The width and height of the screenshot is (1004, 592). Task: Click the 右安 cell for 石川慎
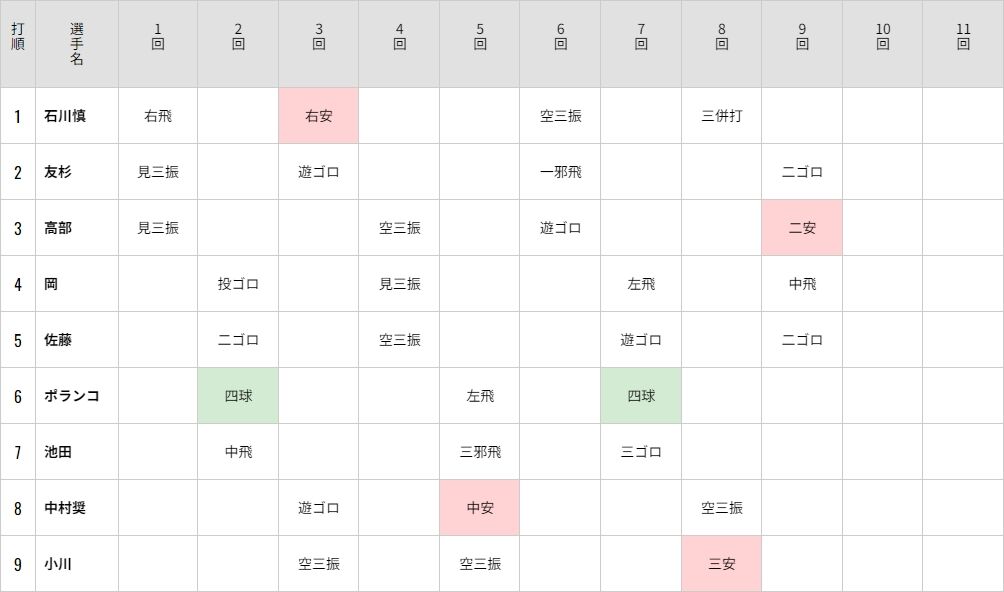318,116
